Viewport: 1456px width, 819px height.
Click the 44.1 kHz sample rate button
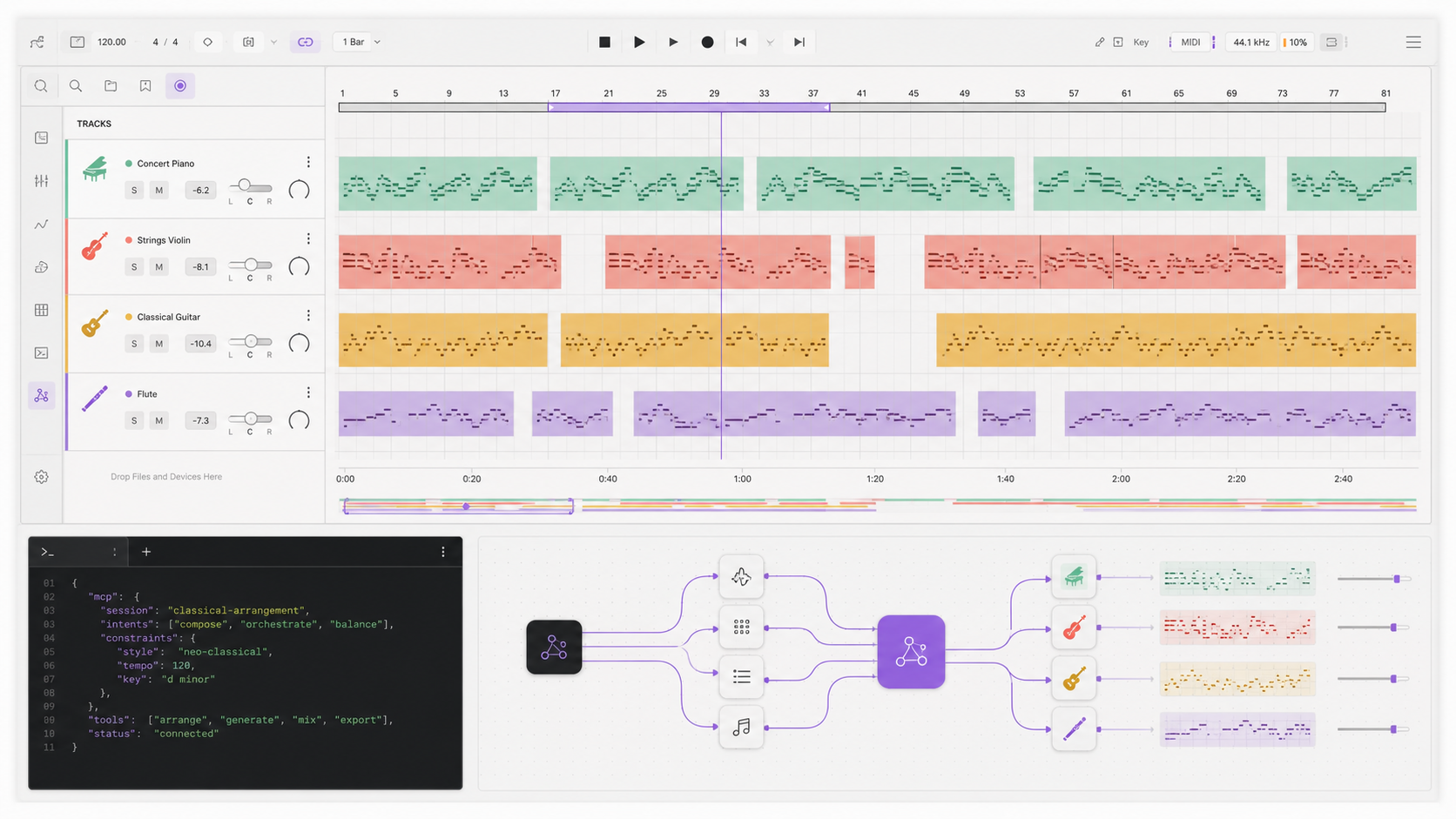[x=1250, y=42]
